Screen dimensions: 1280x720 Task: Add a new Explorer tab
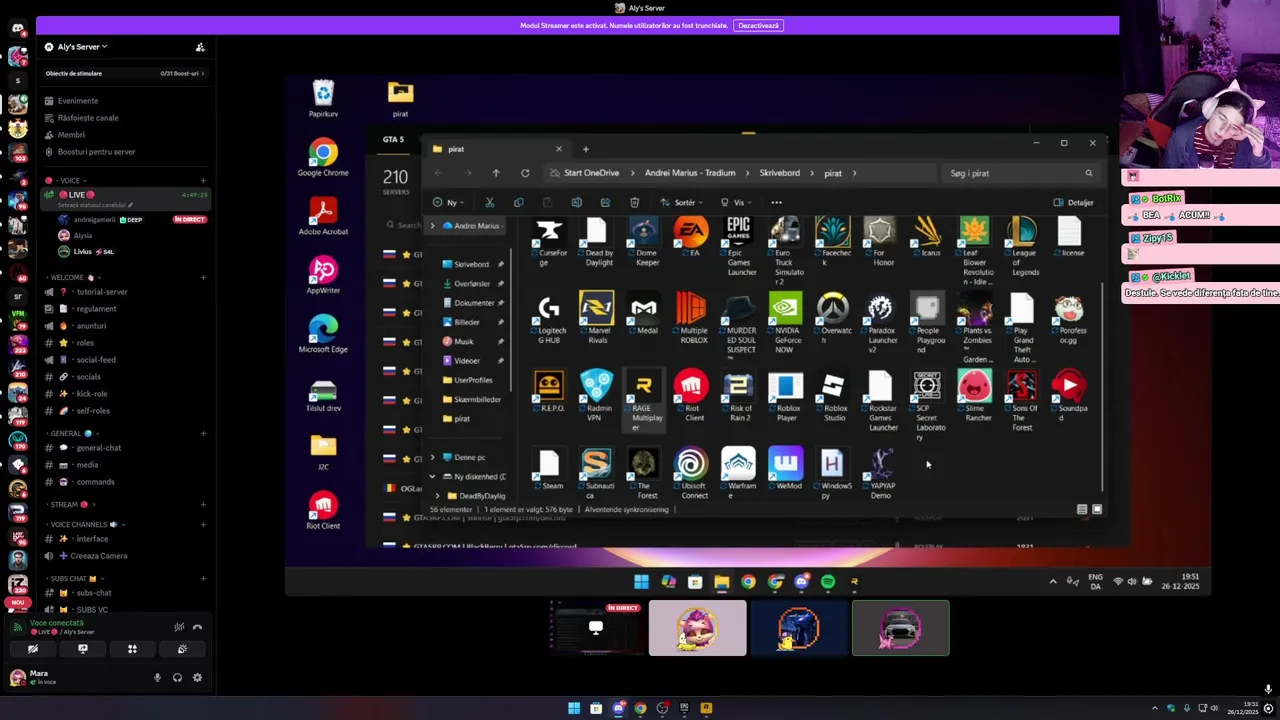point(586,149)
